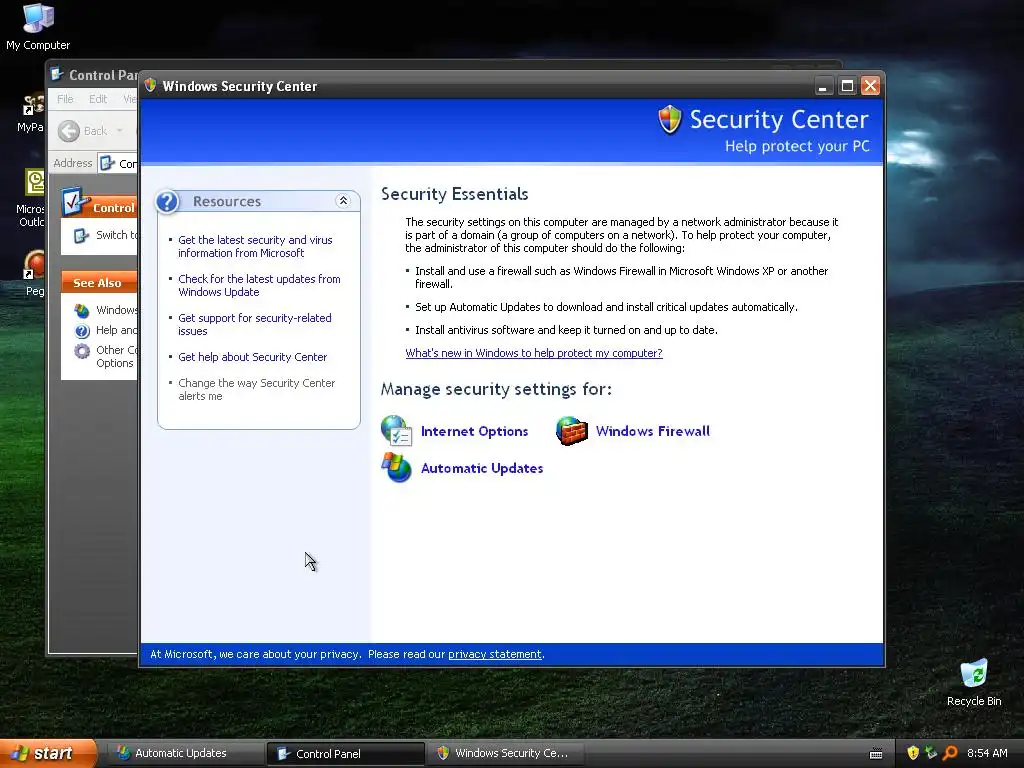The image size is (1024, 768).
Task: Click the keyboard icon beside system tray
Action: (876, 754)
